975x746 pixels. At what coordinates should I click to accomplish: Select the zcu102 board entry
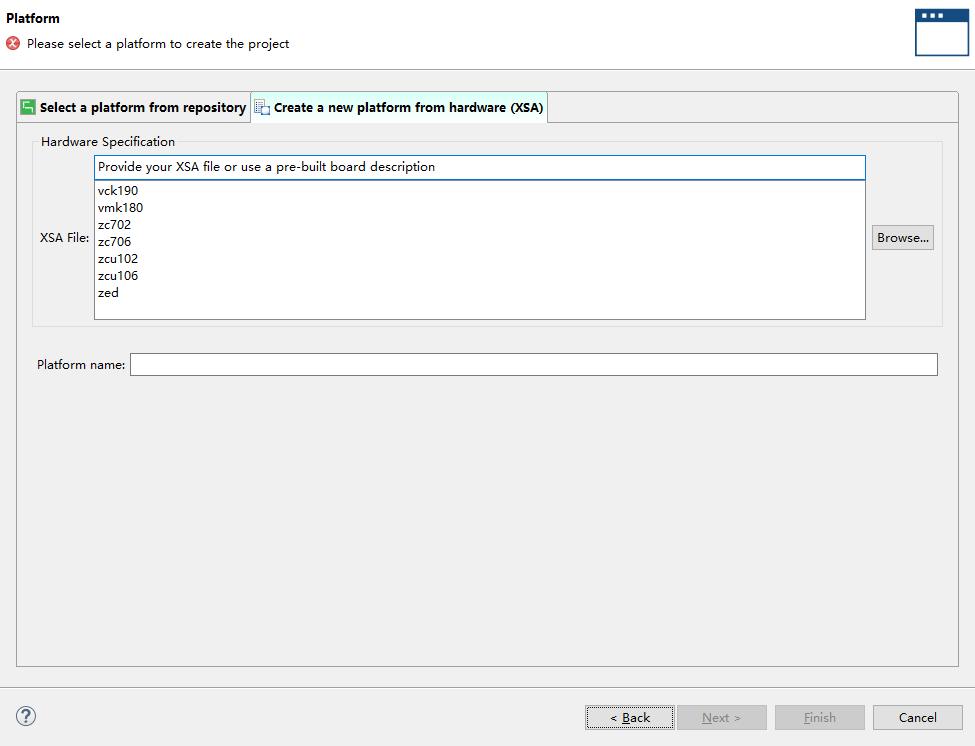click(118, 259)
